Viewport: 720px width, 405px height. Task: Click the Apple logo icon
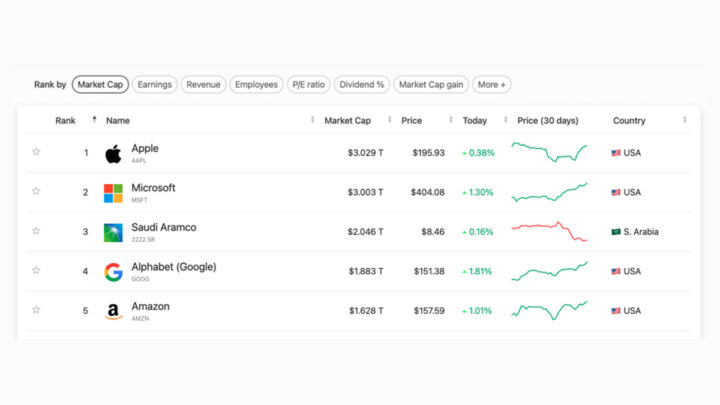click(x=113, y=154)
